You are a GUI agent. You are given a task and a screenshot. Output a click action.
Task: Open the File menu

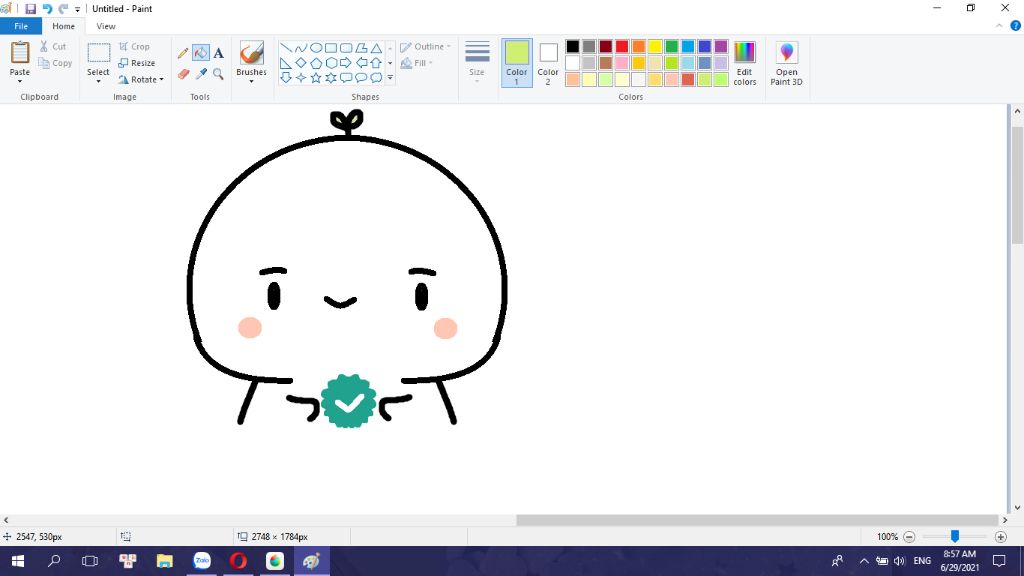pyautogui.click(x=21, y=26)
